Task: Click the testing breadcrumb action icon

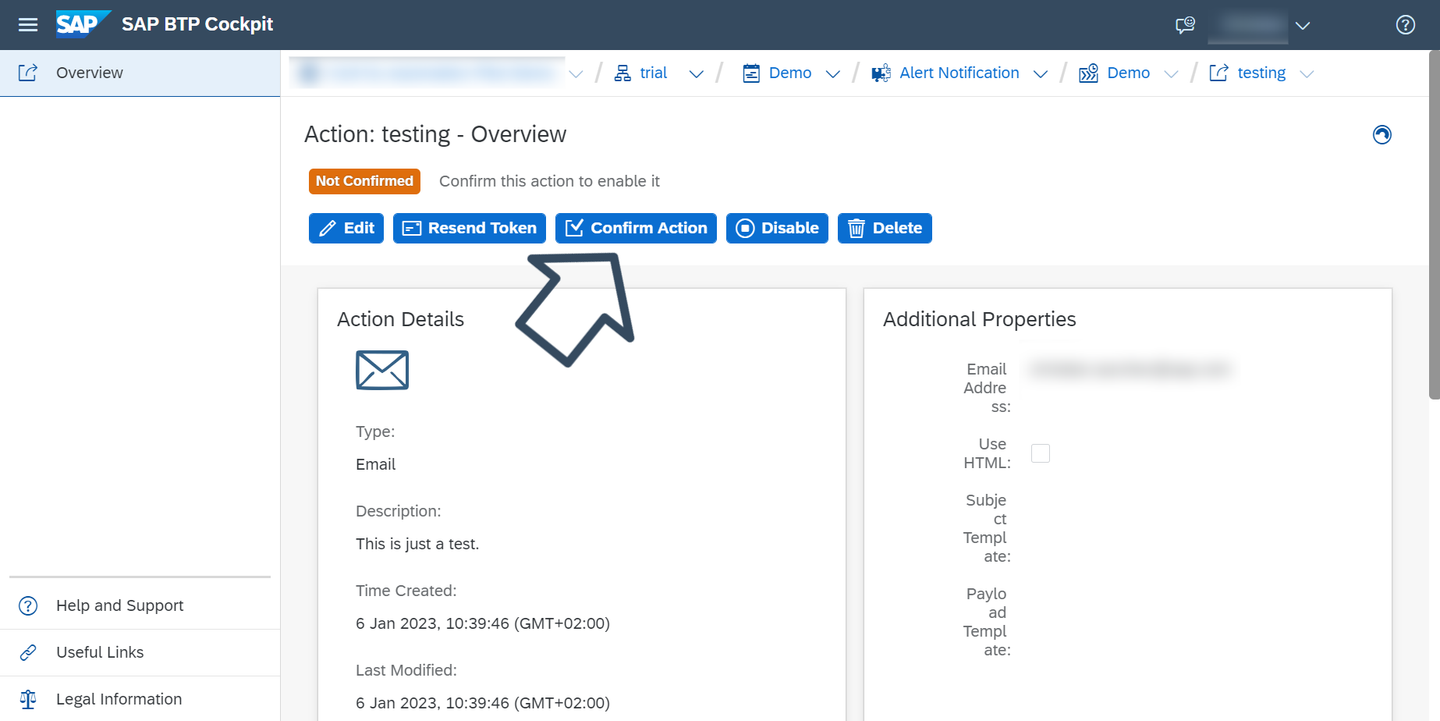Action: (x=1219, y=73)
